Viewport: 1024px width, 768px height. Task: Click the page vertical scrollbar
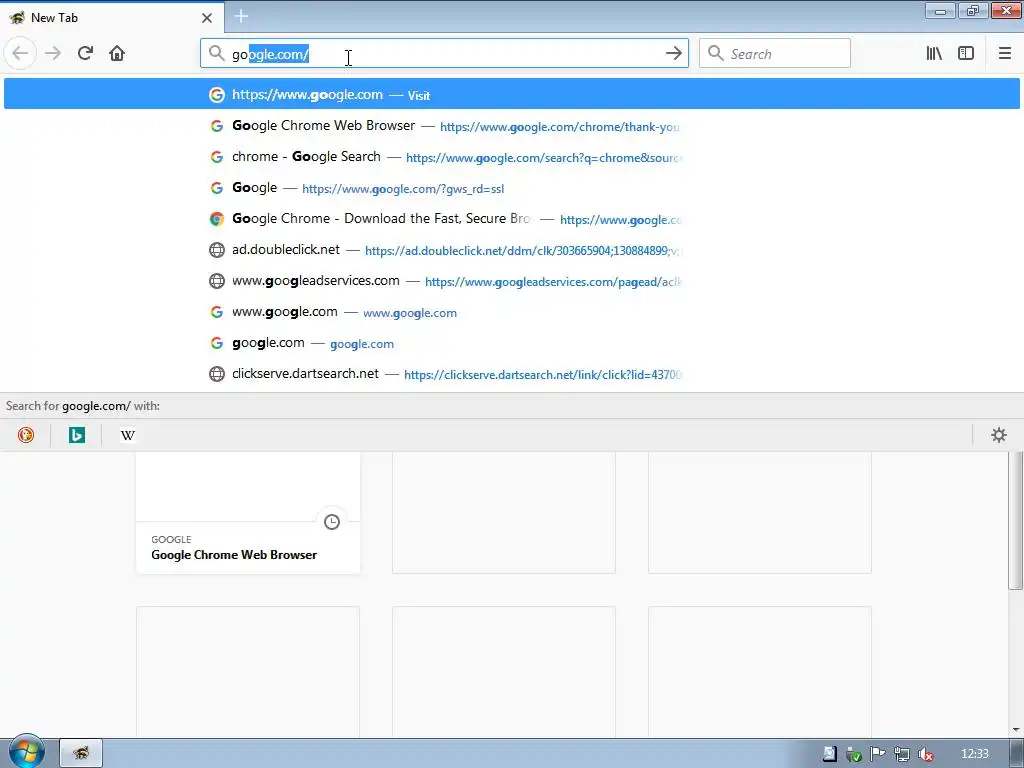tap(1016, 519)
